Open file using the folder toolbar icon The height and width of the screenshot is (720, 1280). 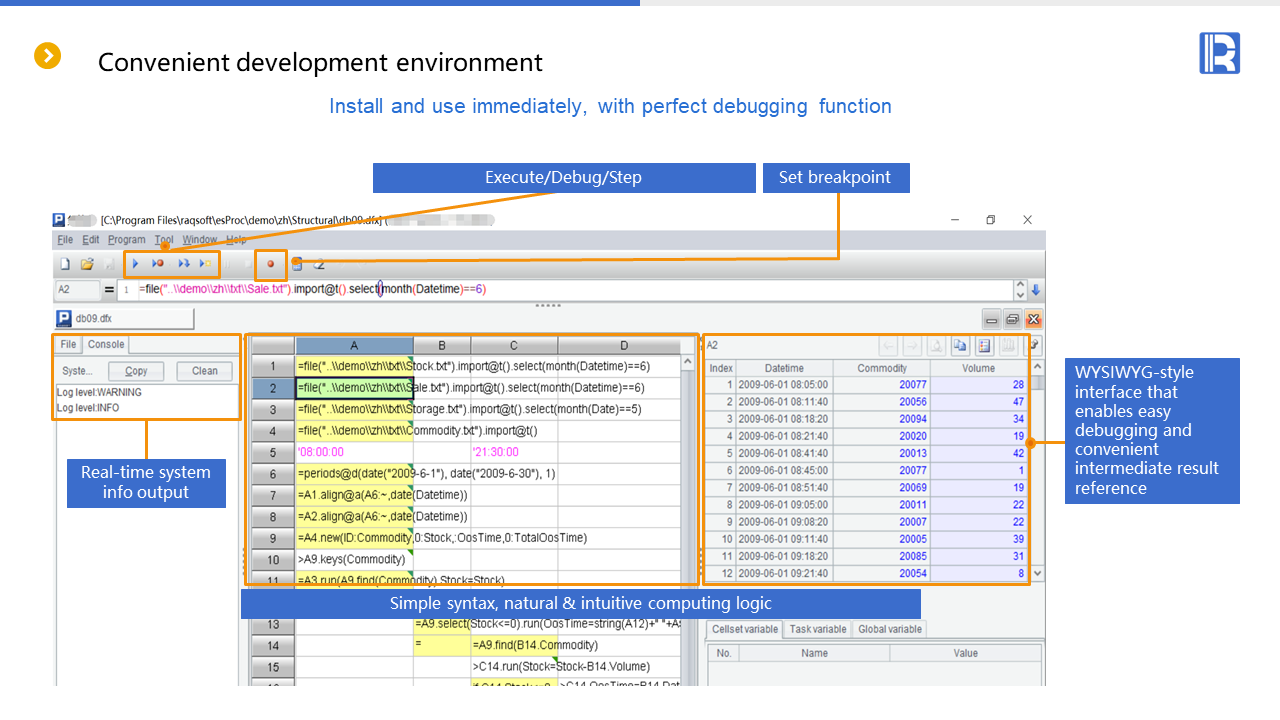click(x=87, y=264)
